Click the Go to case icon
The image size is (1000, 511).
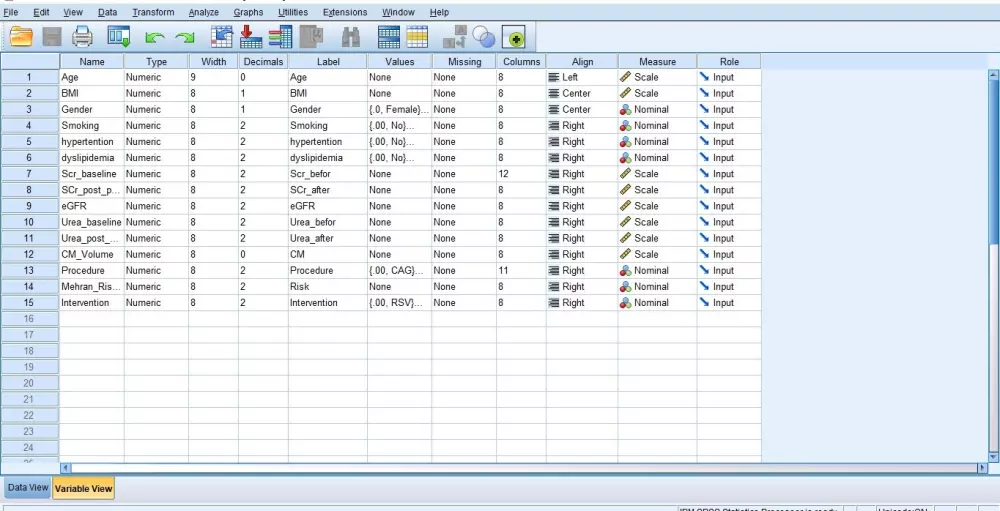coord(222,37)
